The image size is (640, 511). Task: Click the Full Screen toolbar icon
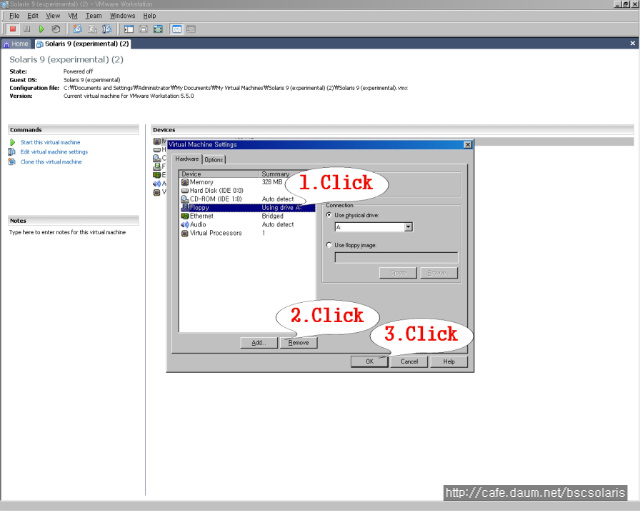tap(158, 29)
